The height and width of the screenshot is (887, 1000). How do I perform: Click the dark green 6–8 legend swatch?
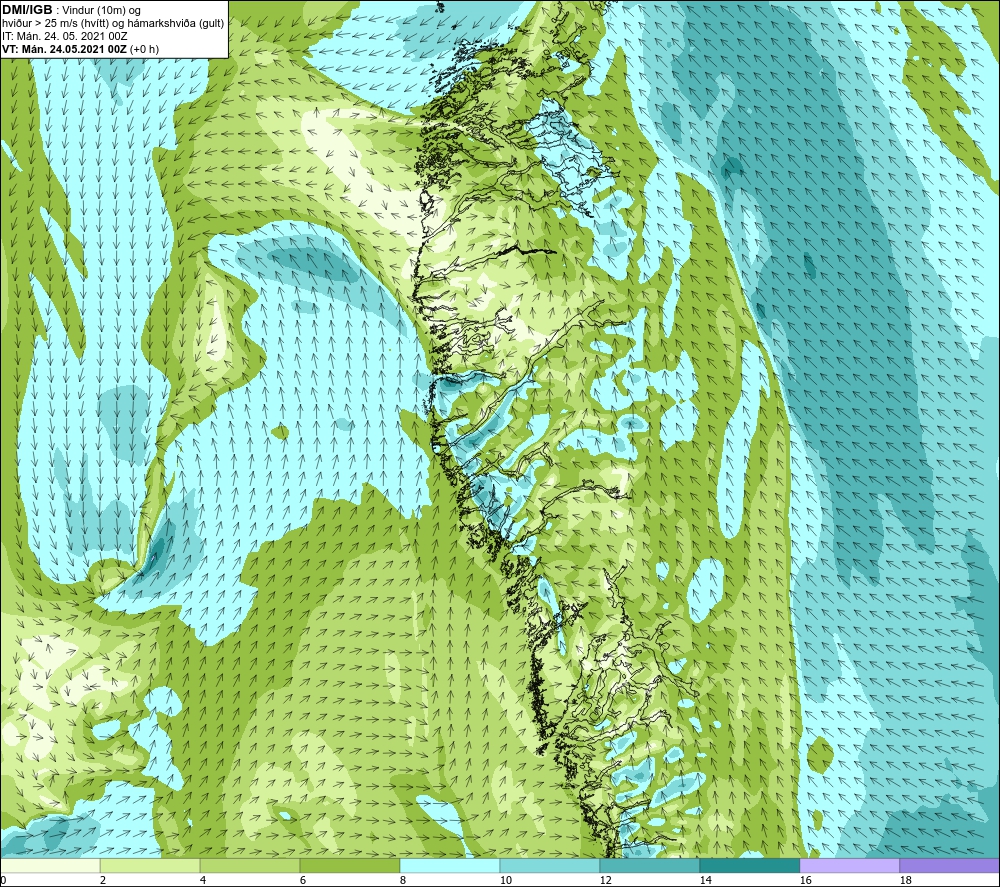tap(350, 865)
